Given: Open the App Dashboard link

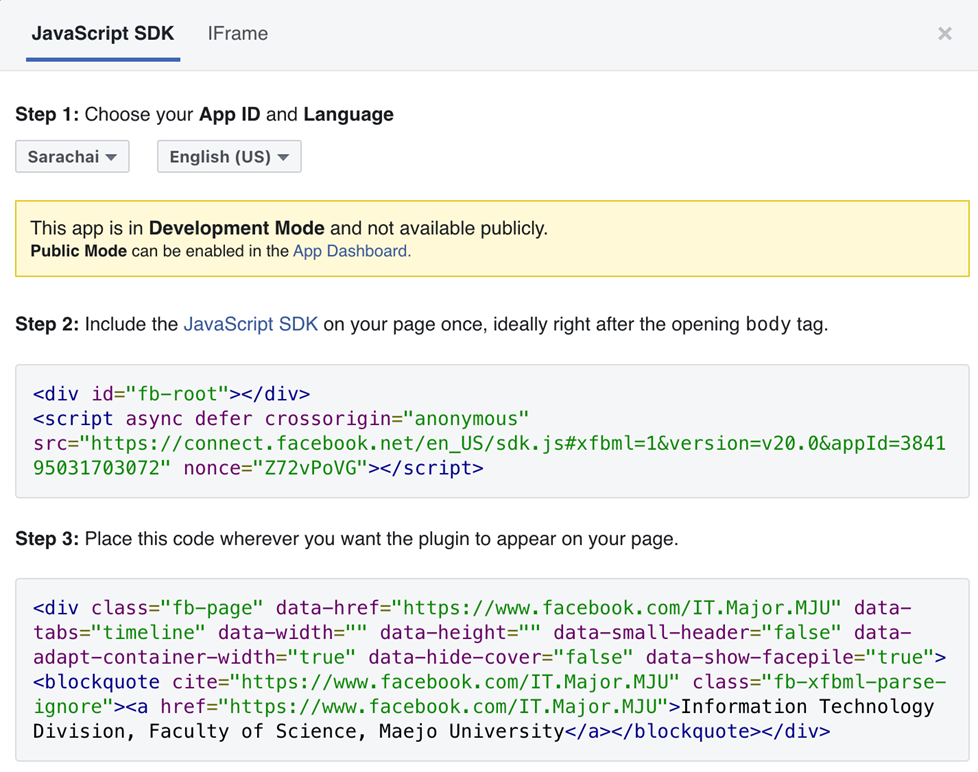Looking at the screenshot, I should pyautogui.click(x=352, y=251).
